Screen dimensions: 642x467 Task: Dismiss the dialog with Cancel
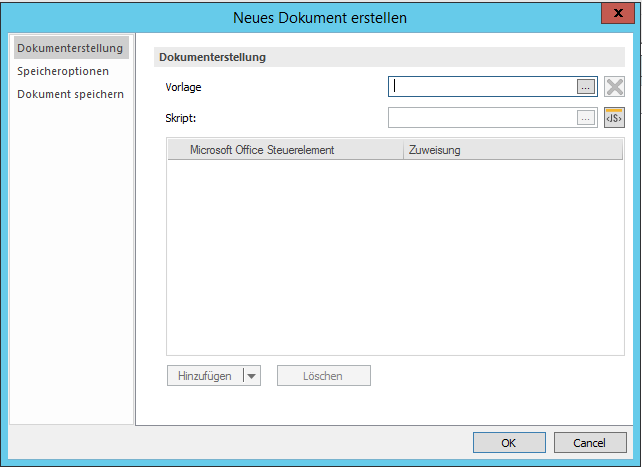(590, 443)
